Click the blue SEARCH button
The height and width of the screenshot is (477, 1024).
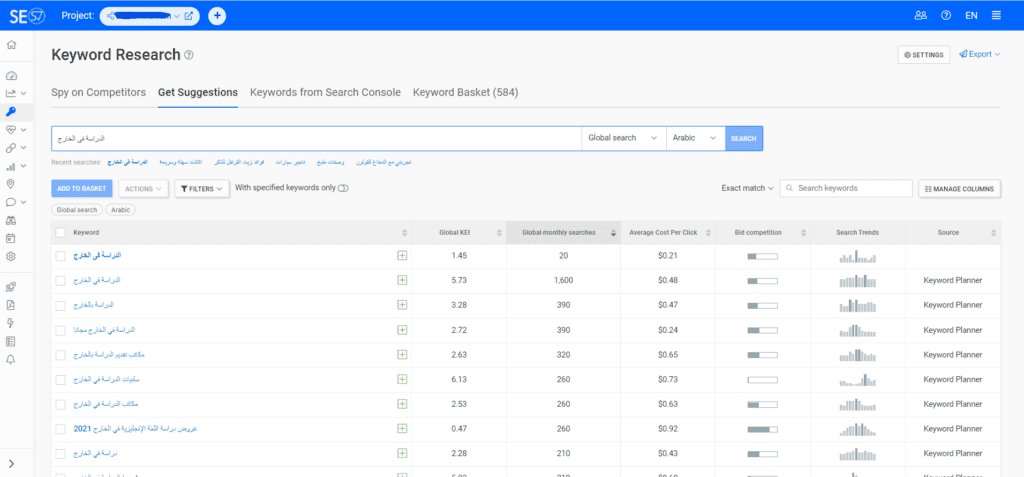744,139
